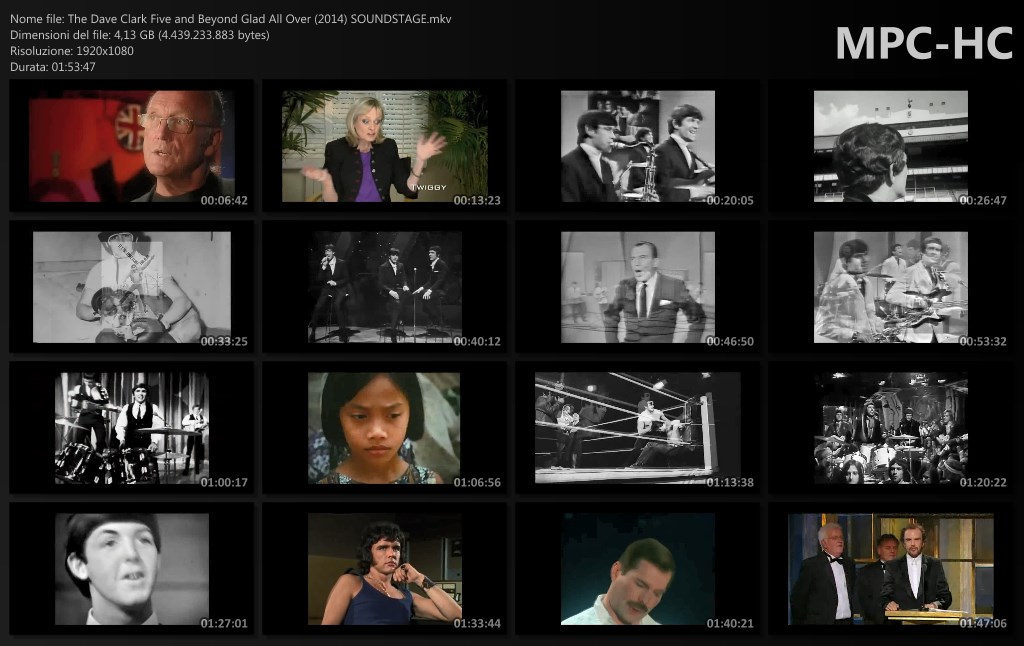Open the saxophone performance thumbnail at 00:20:05

(637, 146)
